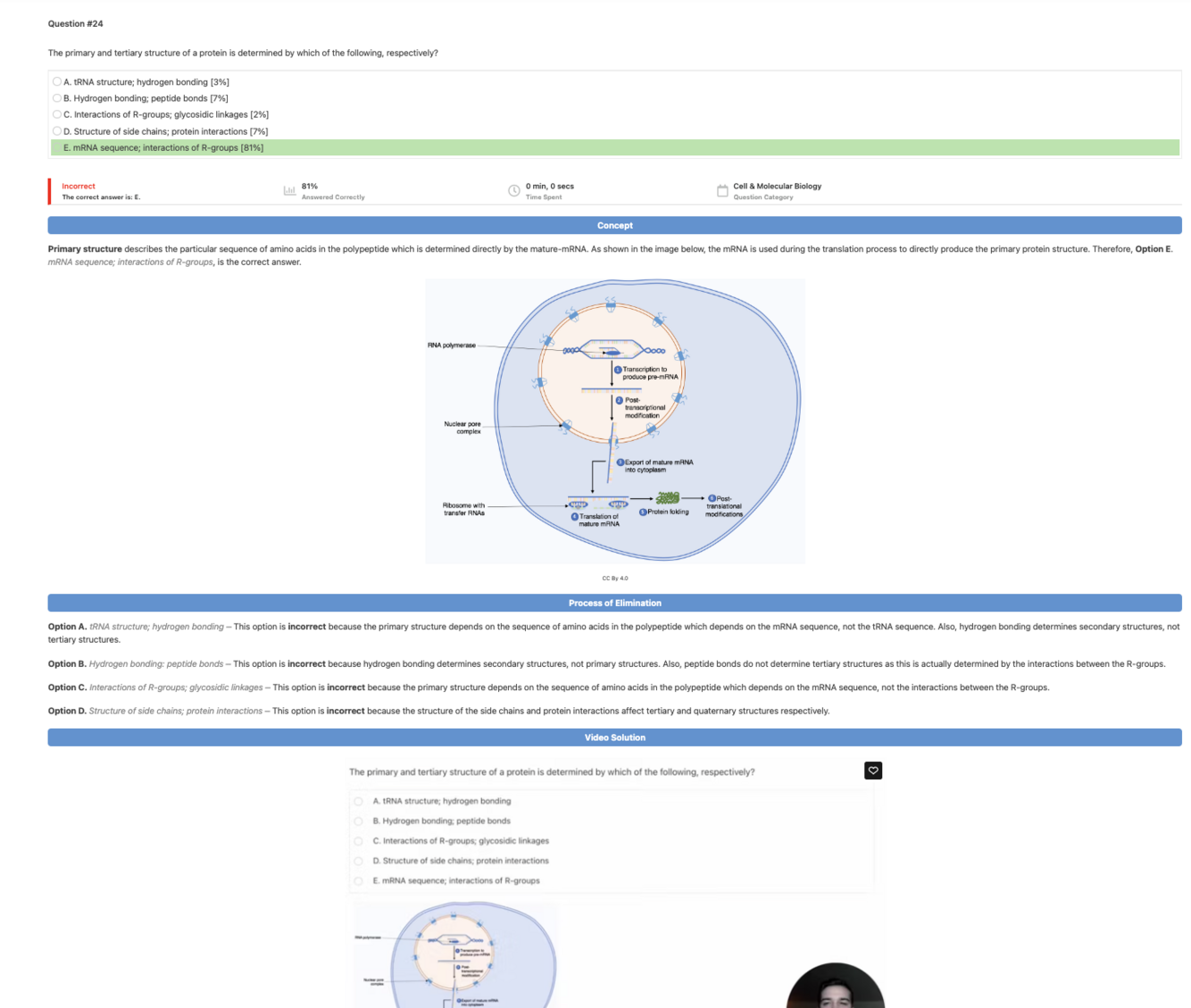Pick radio option D Structure of side chains

57,131
